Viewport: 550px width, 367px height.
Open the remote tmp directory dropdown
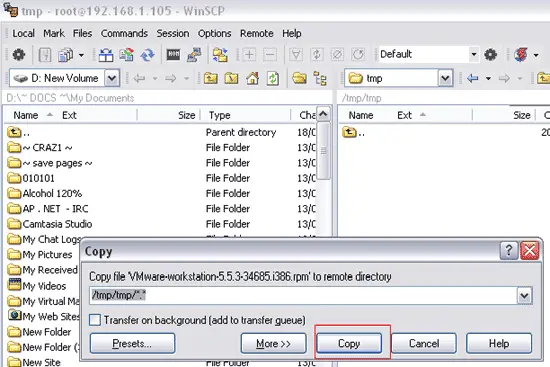(x=445, y=78)
